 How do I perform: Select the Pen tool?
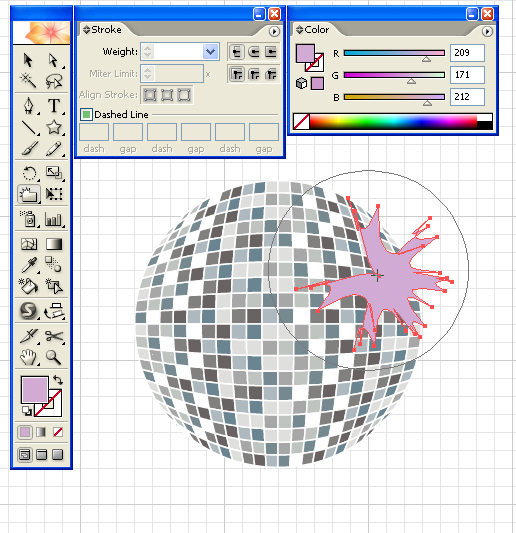click(29, 105)
